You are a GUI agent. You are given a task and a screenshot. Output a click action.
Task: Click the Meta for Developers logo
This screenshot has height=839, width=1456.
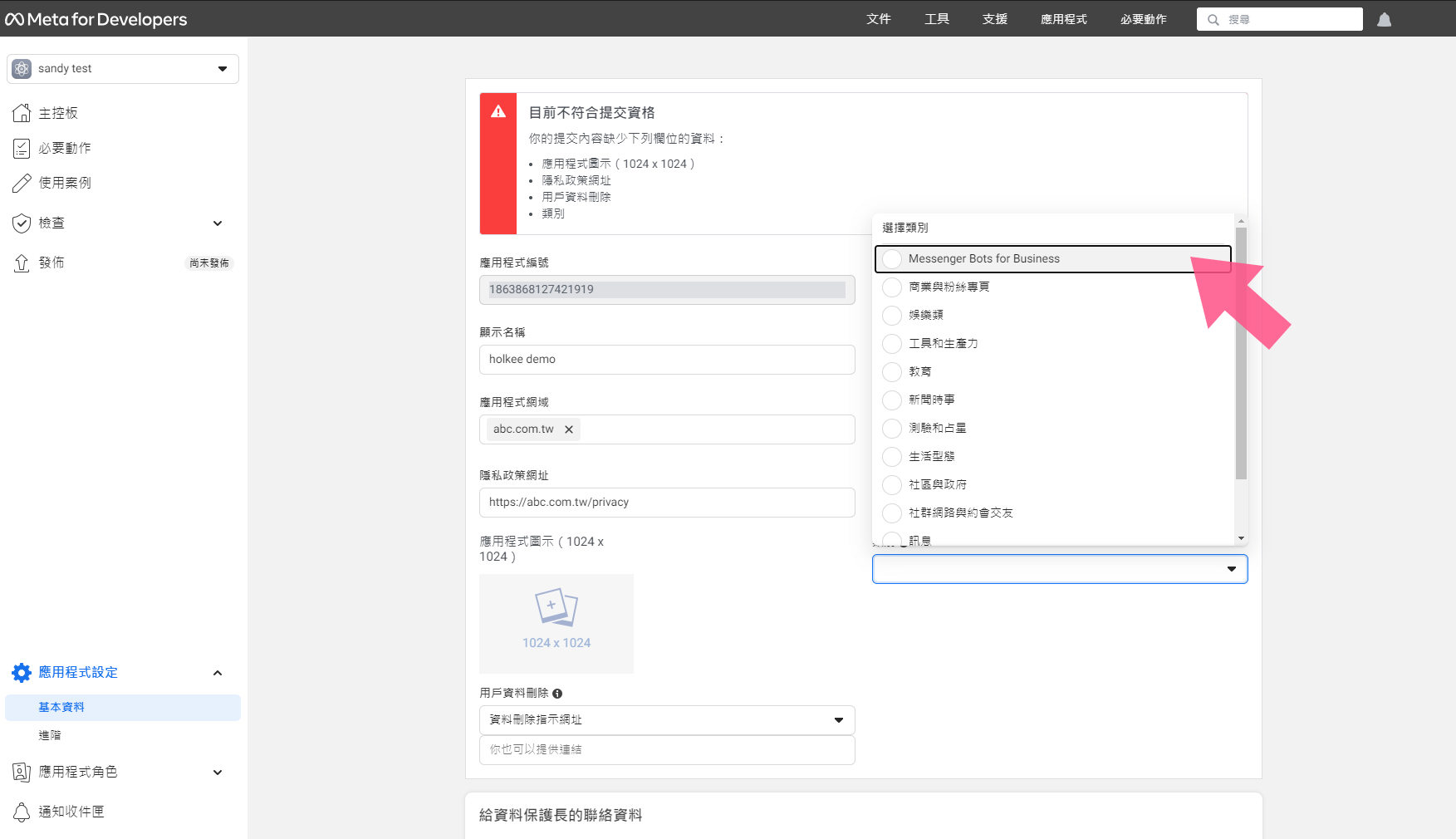coord(96,19)
